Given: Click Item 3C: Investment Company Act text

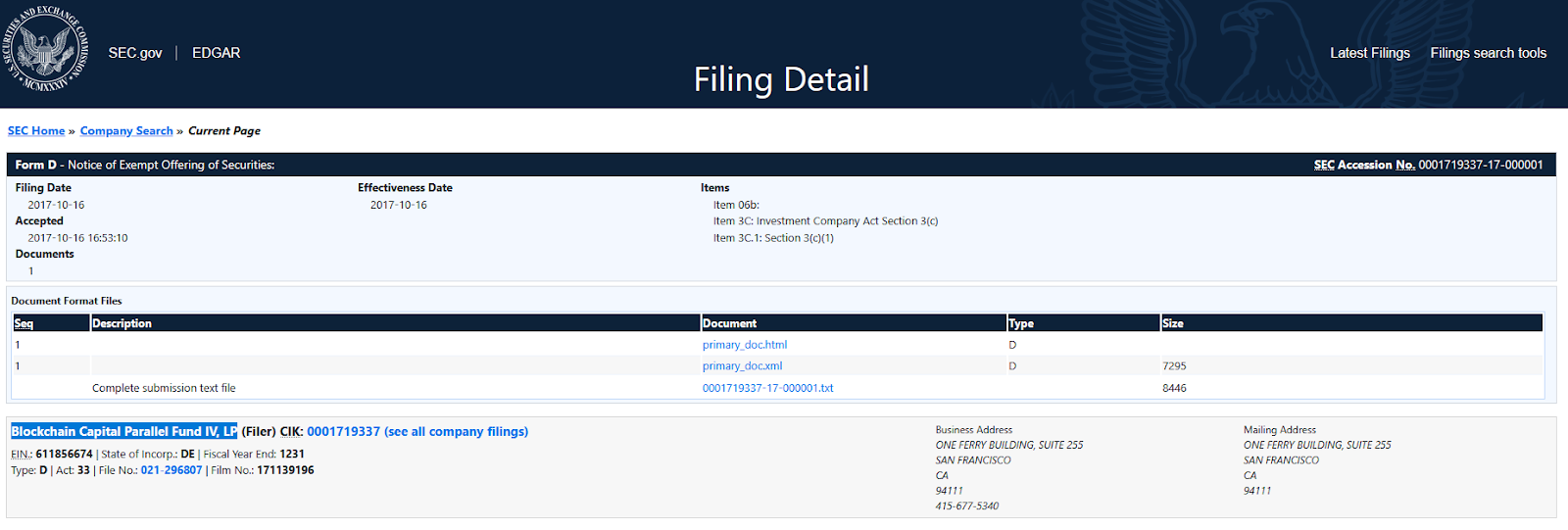Looking at the screenshot, I should tap(825, 221).
